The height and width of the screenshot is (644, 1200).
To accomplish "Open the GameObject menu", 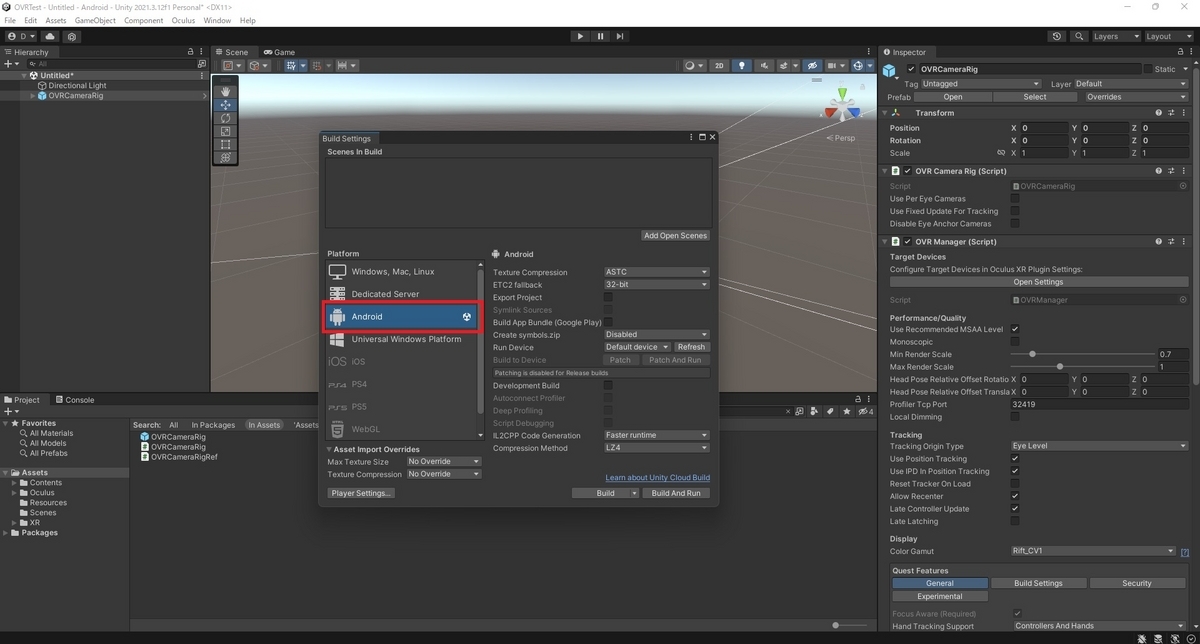I will tap(95, 20).
